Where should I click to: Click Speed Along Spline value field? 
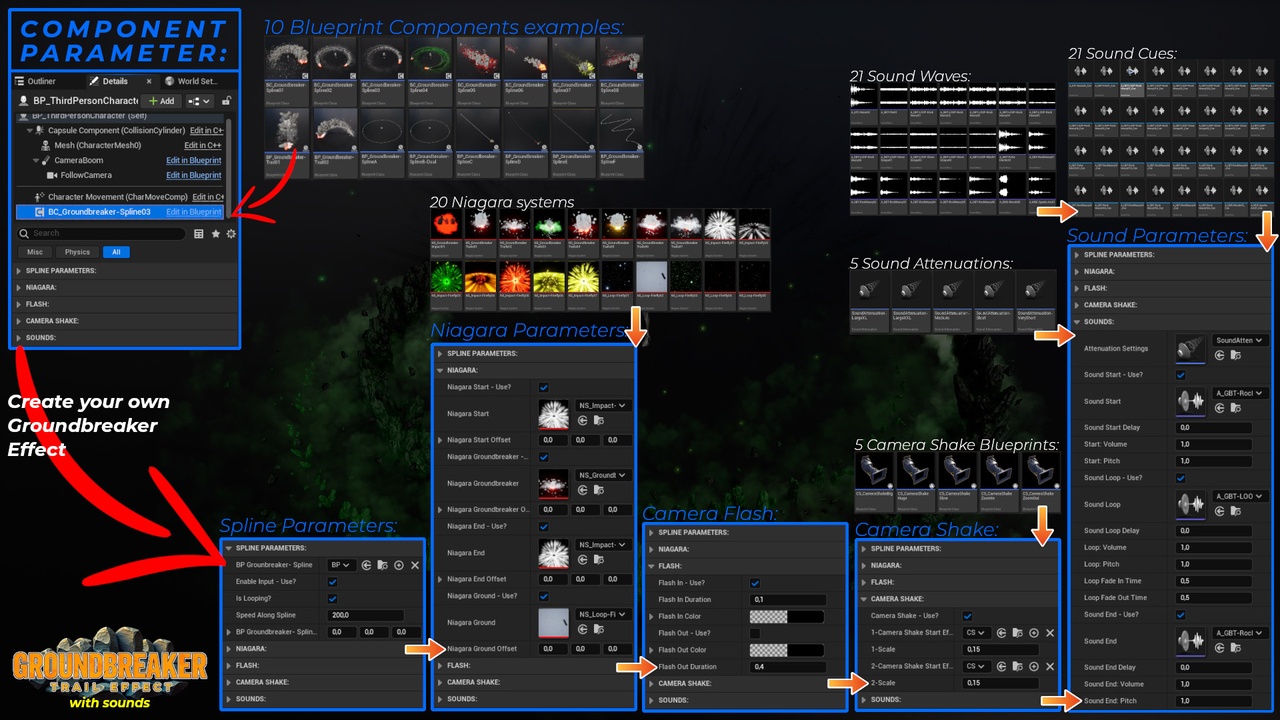(366, 615)
